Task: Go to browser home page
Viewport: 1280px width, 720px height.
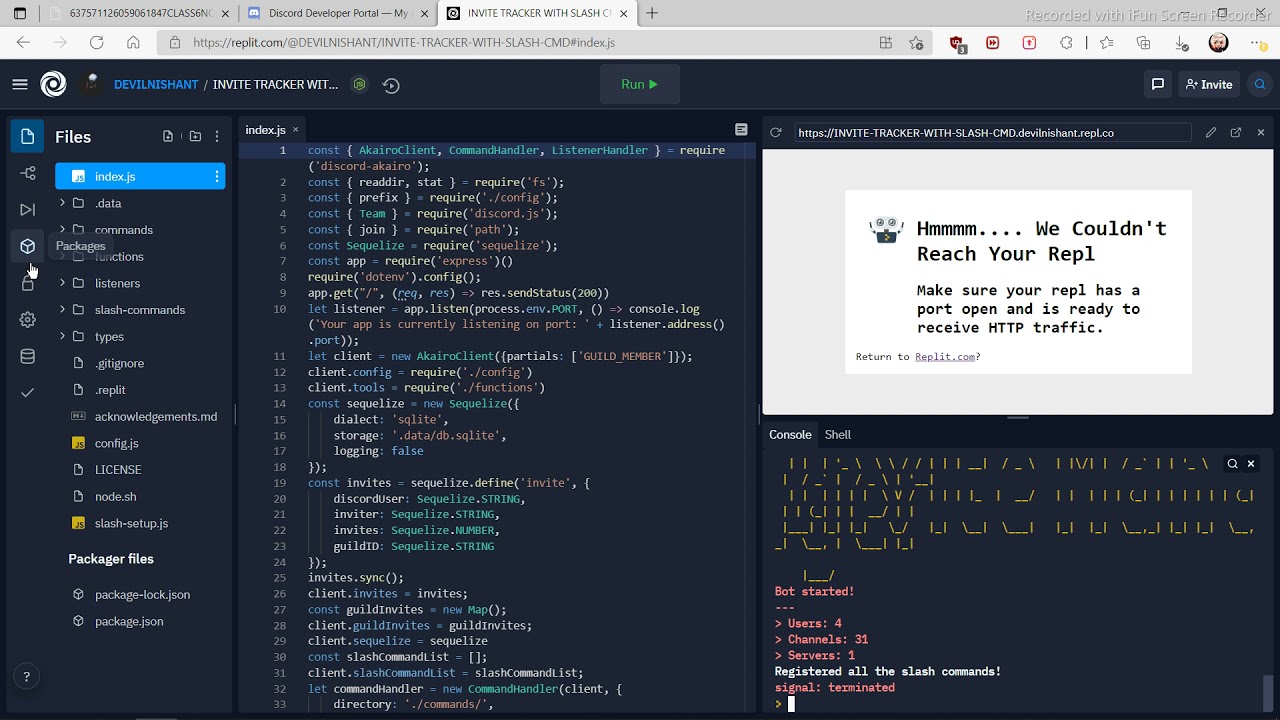Action: [x=133, y=43]
